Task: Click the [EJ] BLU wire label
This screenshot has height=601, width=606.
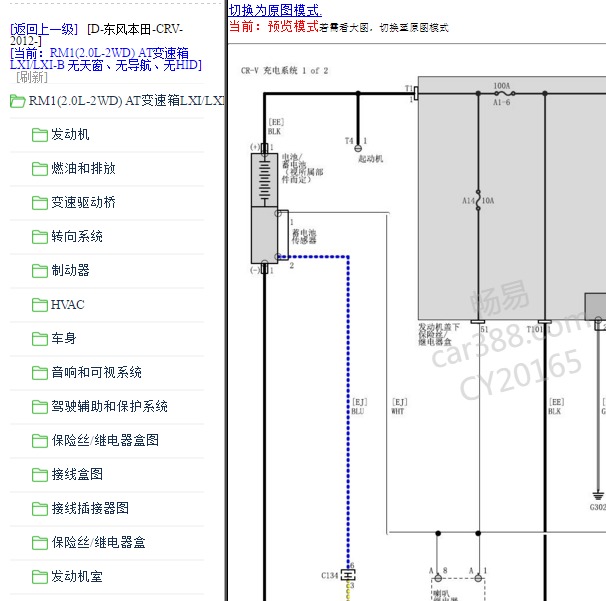Action: [x=359, y=407]
